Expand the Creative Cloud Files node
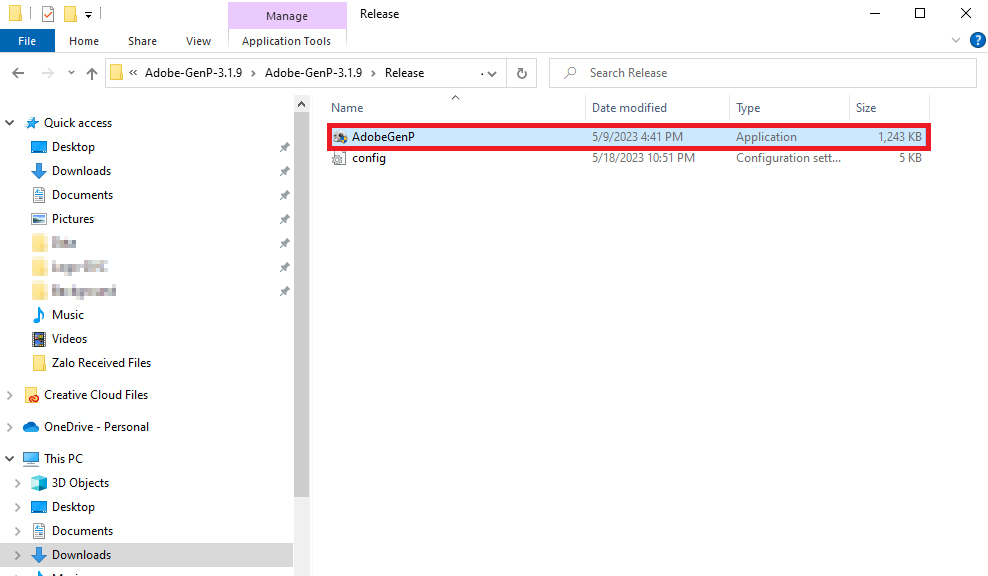 (x=9, y=395)
